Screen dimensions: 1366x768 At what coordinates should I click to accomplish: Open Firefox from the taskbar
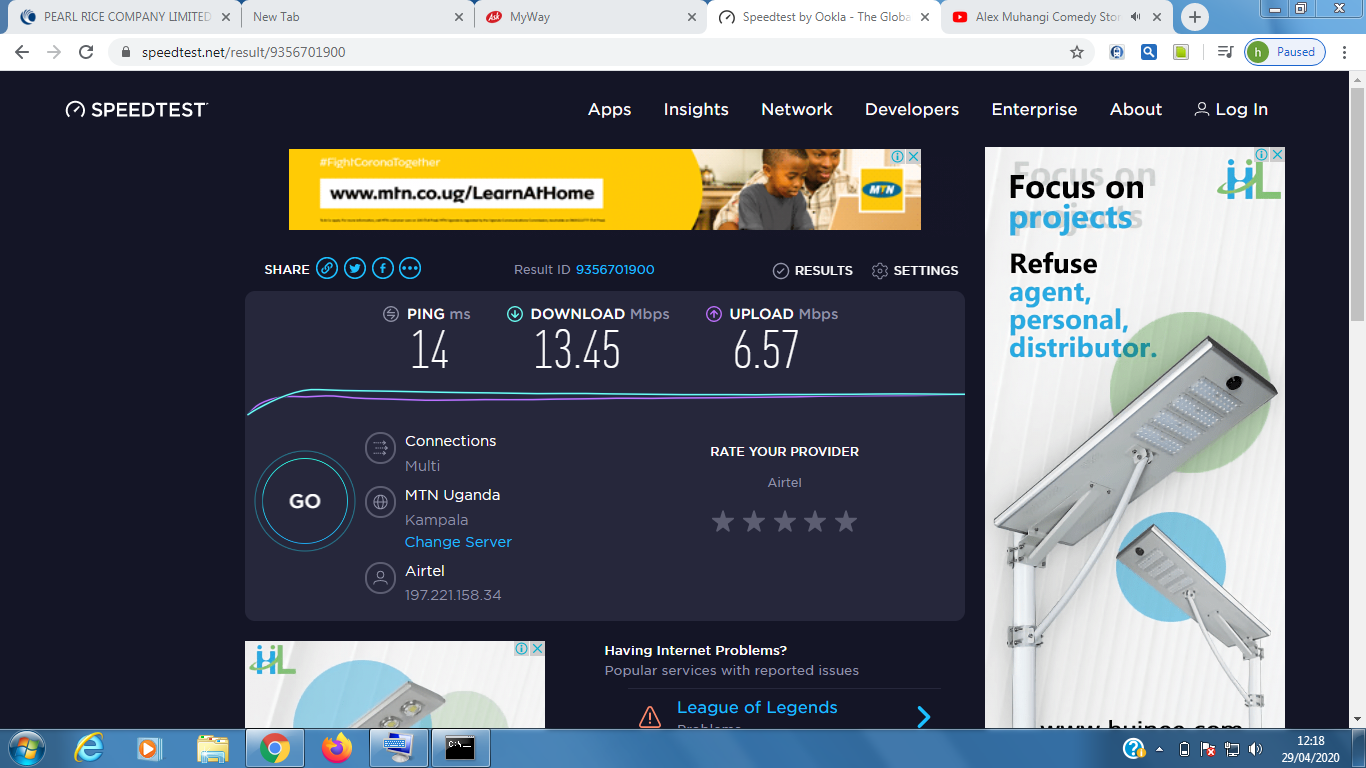[337, 747]
